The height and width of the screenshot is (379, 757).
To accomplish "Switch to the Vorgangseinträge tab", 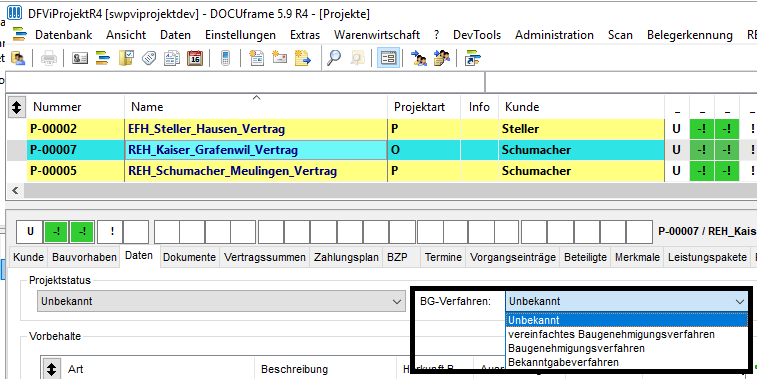I will 513,257.
